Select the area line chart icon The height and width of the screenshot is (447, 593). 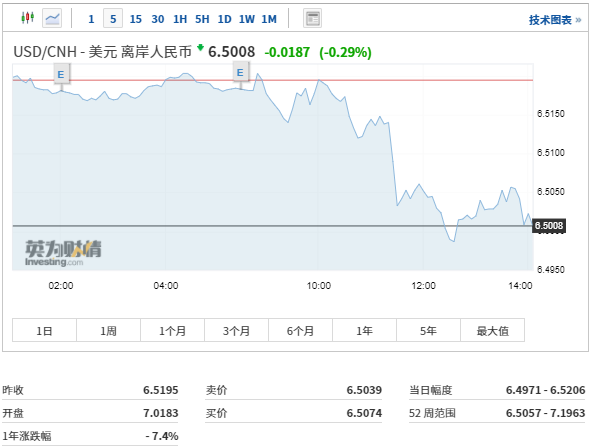[52, 18]
